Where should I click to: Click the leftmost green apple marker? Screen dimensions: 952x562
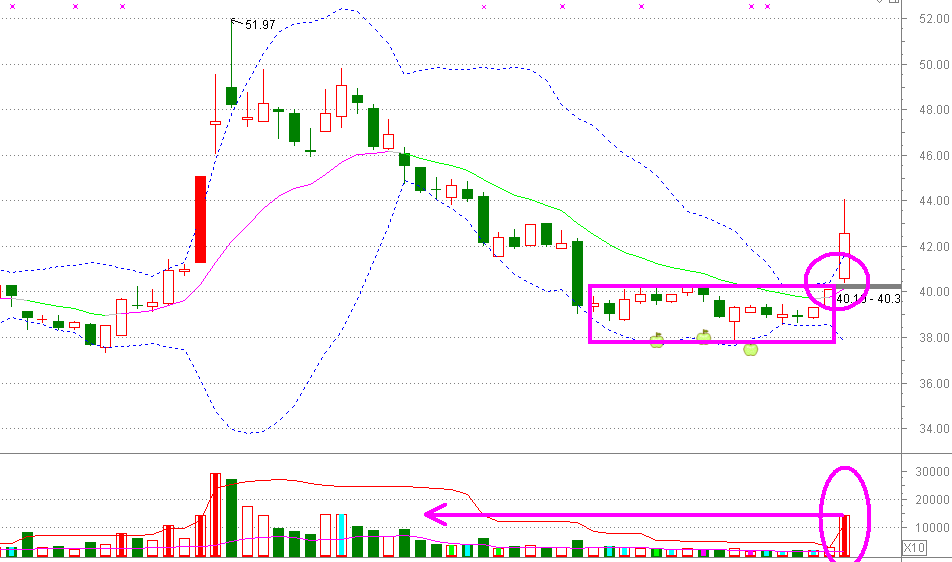coord(657,340)
